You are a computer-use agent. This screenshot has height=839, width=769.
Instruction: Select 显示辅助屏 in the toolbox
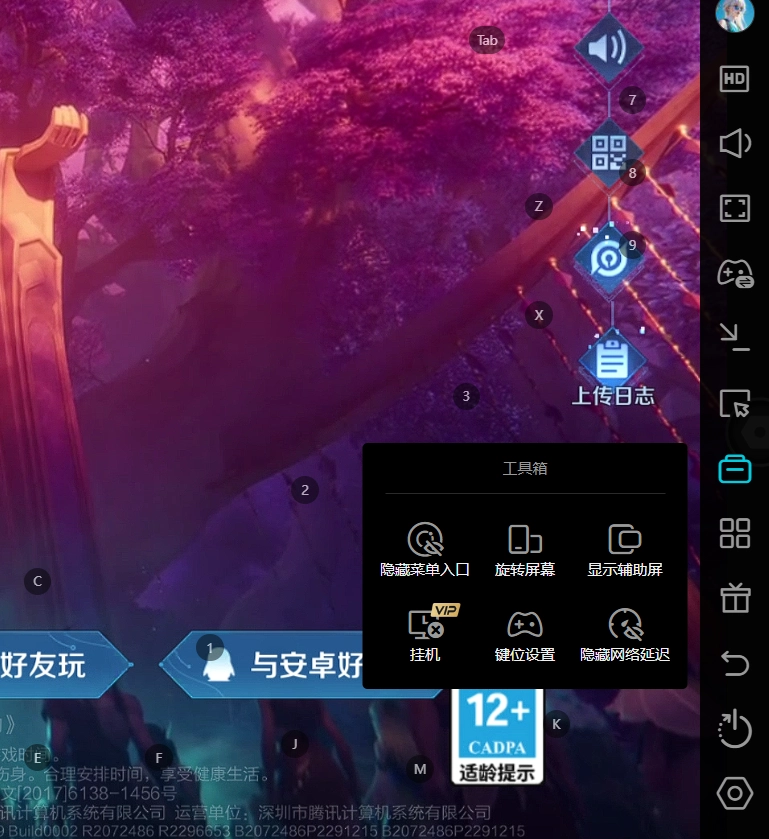pos(625,550)
